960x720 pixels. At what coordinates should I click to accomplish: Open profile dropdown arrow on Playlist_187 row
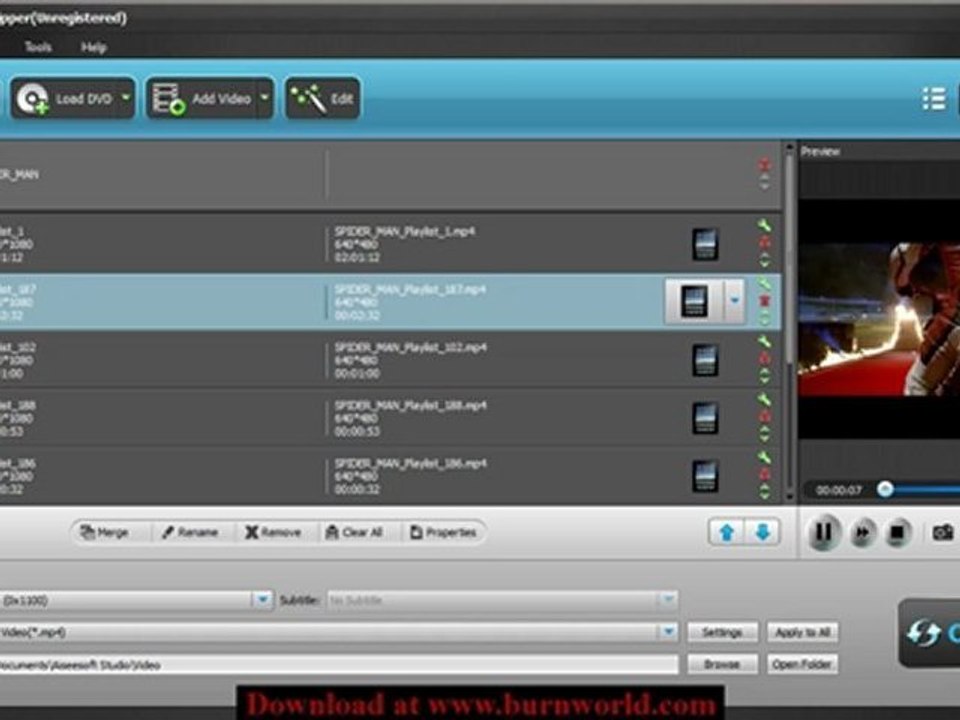point(734,301)
